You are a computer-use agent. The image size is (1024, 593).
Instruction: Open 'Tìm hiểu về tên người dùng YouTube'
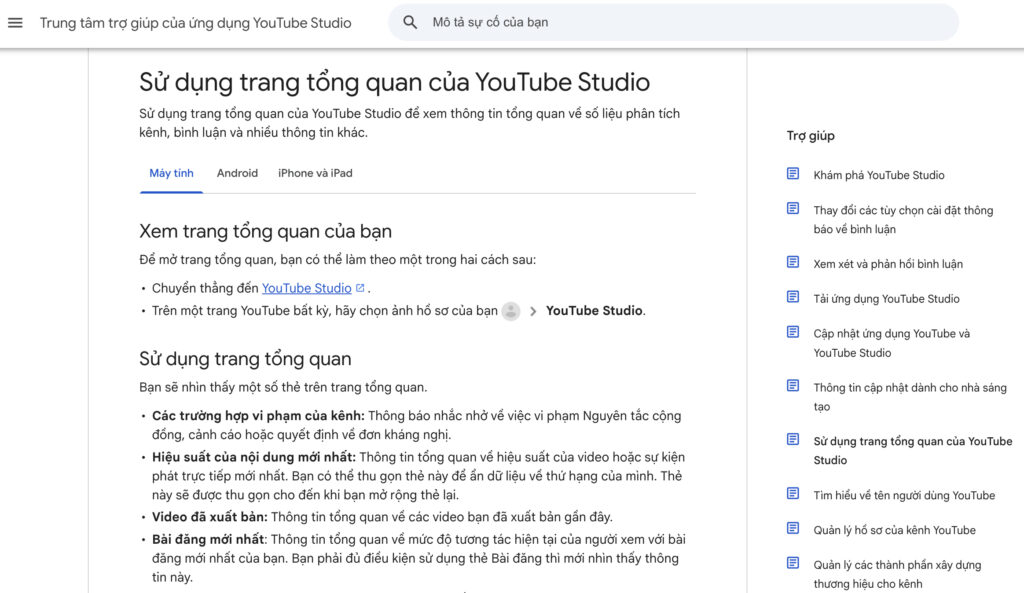tap(904, 496)
